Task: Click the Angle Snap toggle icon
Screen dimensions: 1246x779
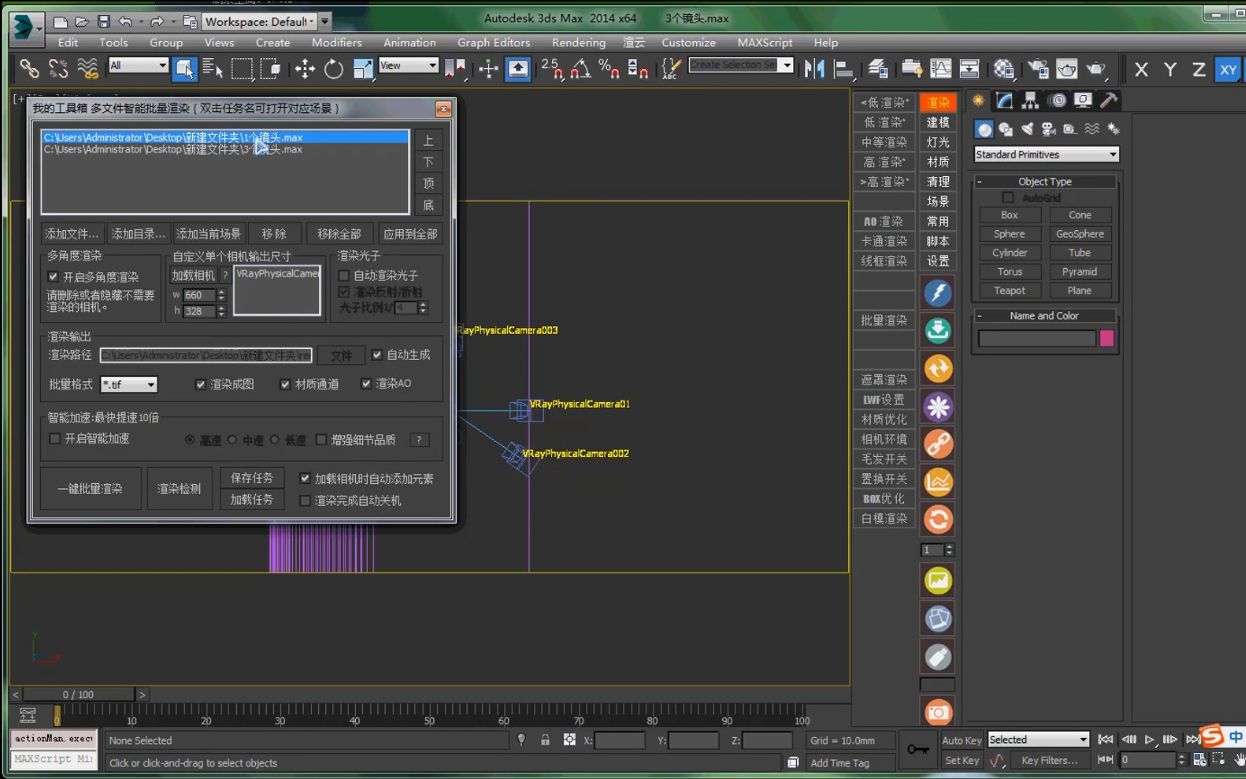Action: click(x=580, y=69)
